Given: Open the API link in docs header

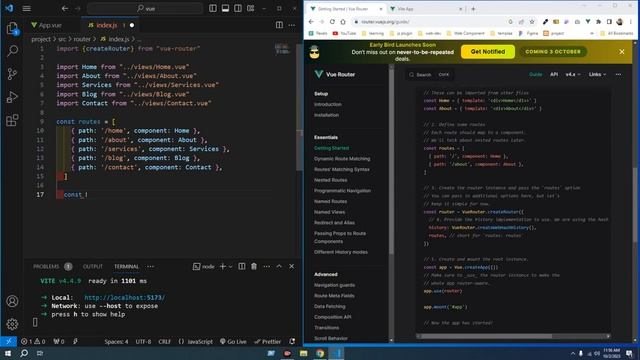Looking at the screenshot, I should click(x=554, y=74).
